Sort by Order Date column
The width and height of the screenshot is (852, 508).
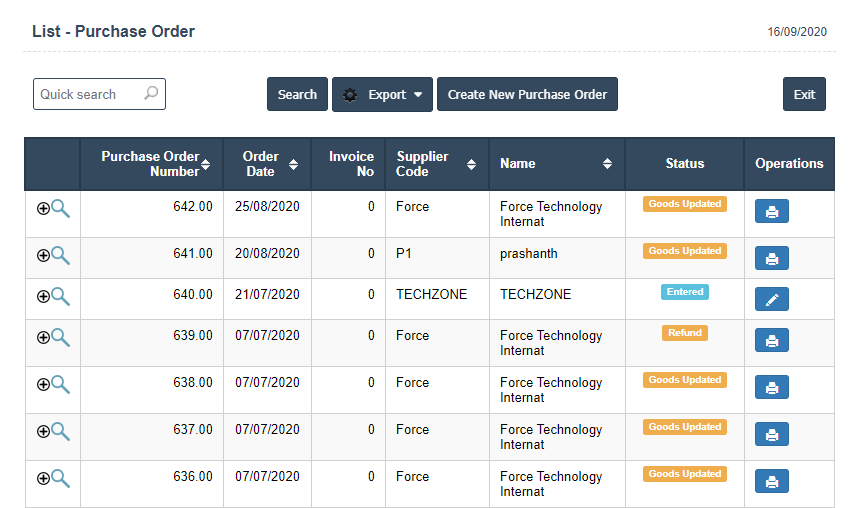point(293,164)
